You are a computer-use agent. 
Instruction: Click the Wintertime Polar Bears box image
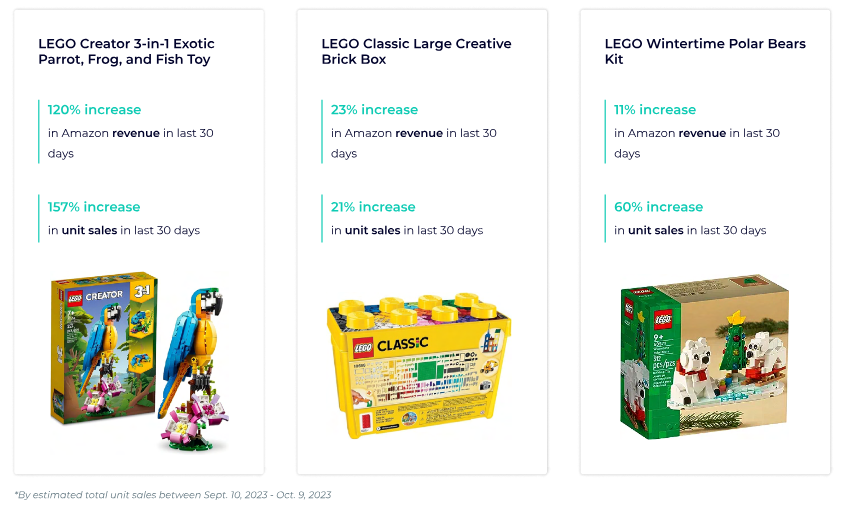pos(704,357)
